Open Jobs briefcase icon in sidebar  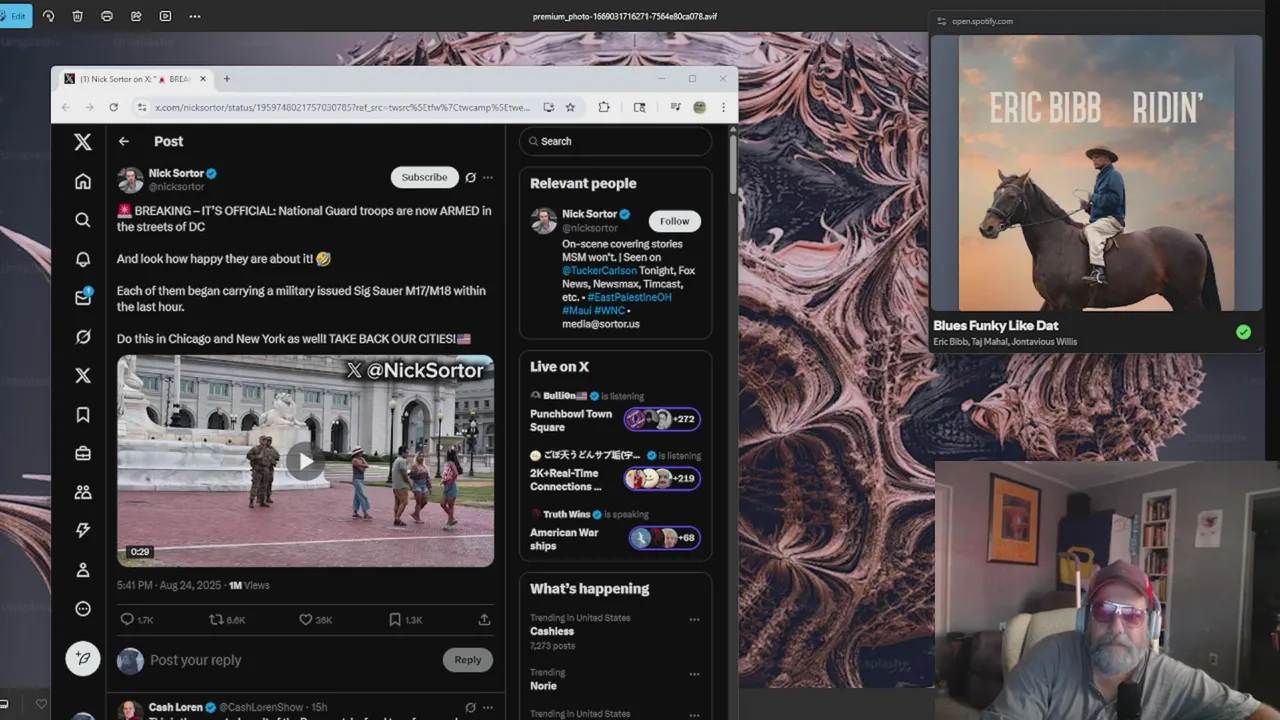(x=83, y=453)
